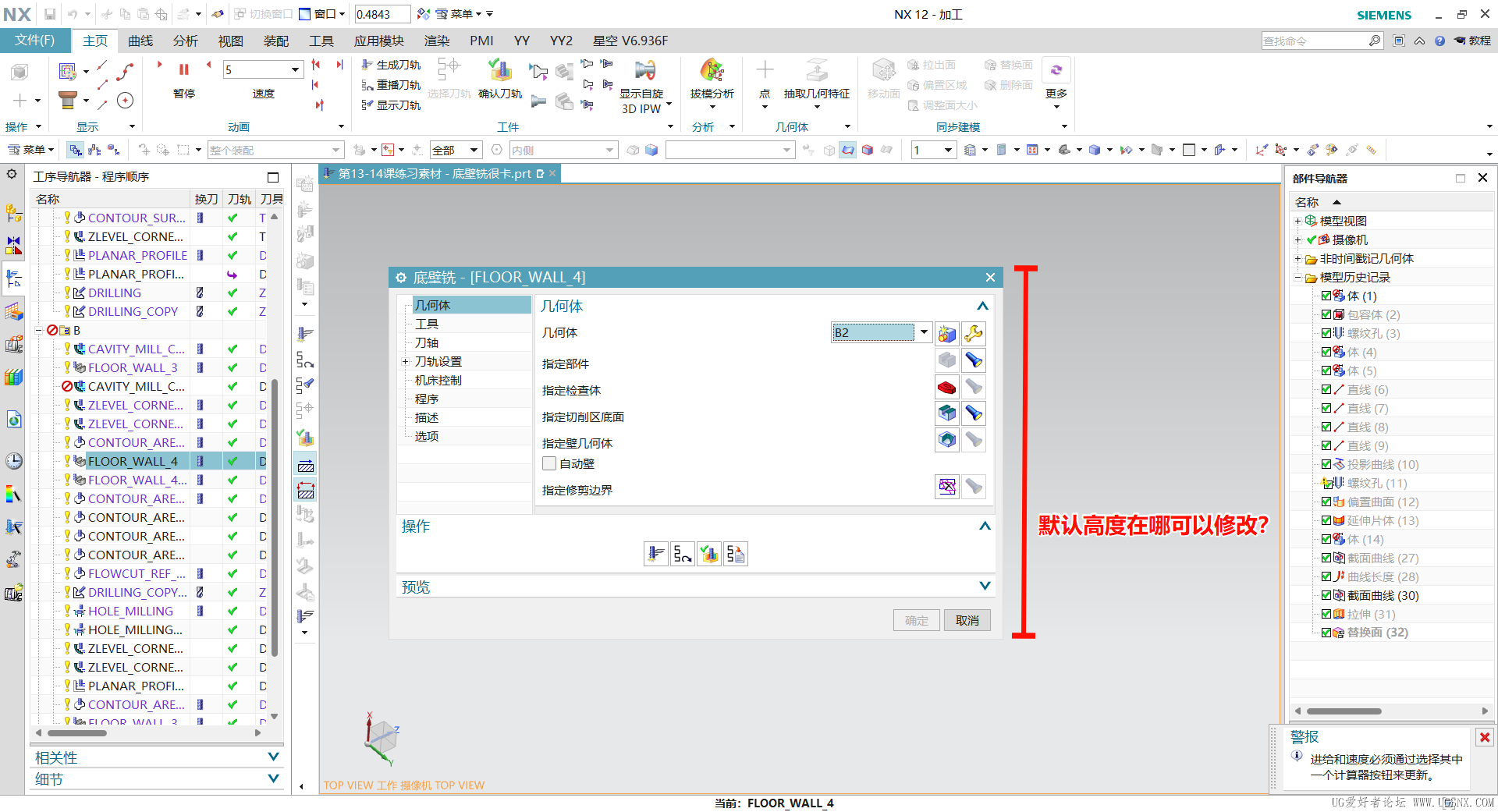This screenshot has width=1498, height=812.
Task: Close the 警报 notification
Action: pyautogui.click(x=1484, y=737)
